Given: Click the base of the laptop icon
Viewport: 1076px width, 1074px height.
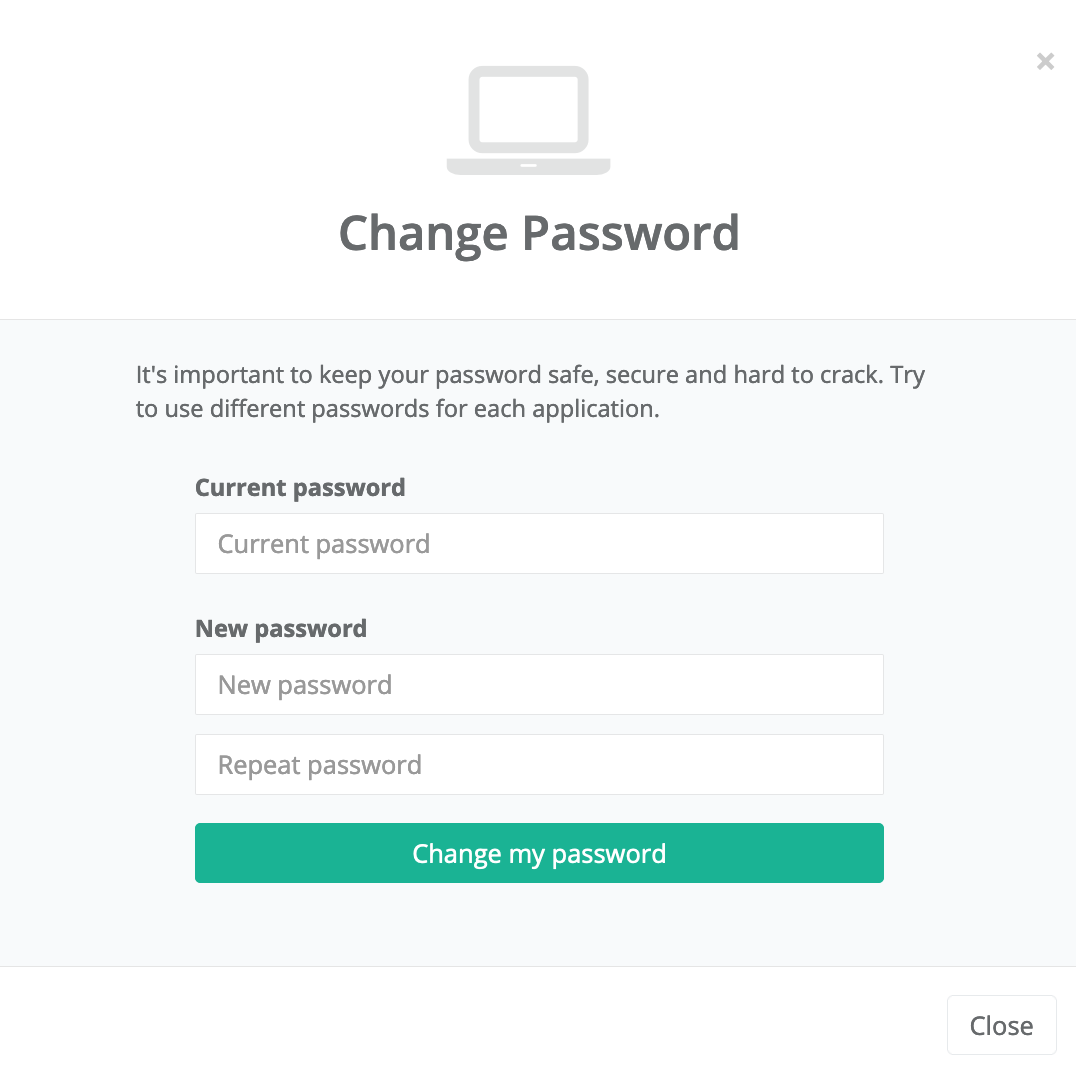Looking at the screenshot, I should pyautogui.click(x=528, y=167).
